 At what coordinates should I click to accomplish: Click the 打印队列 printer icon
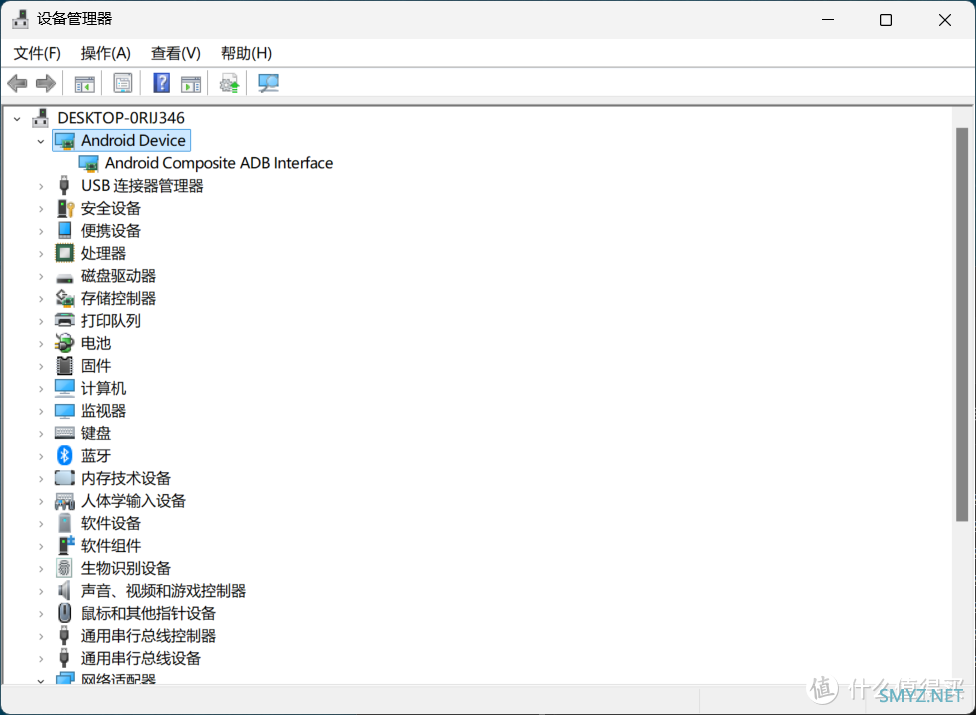pyautogui.click(x=65, y=320)
